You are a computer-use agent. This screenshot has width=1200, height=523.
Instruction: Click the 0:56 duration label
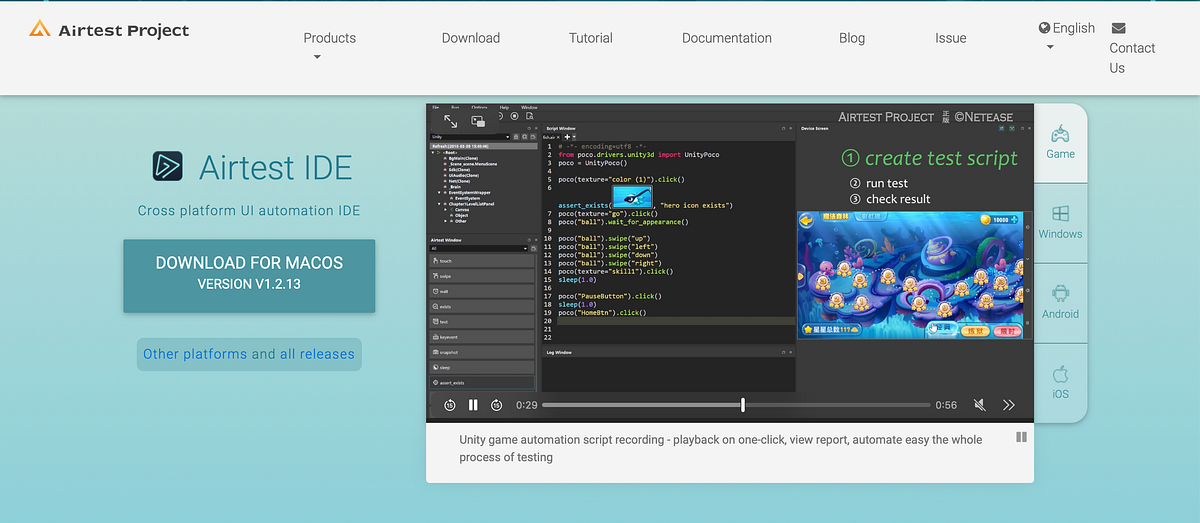[x=946, y=405]
